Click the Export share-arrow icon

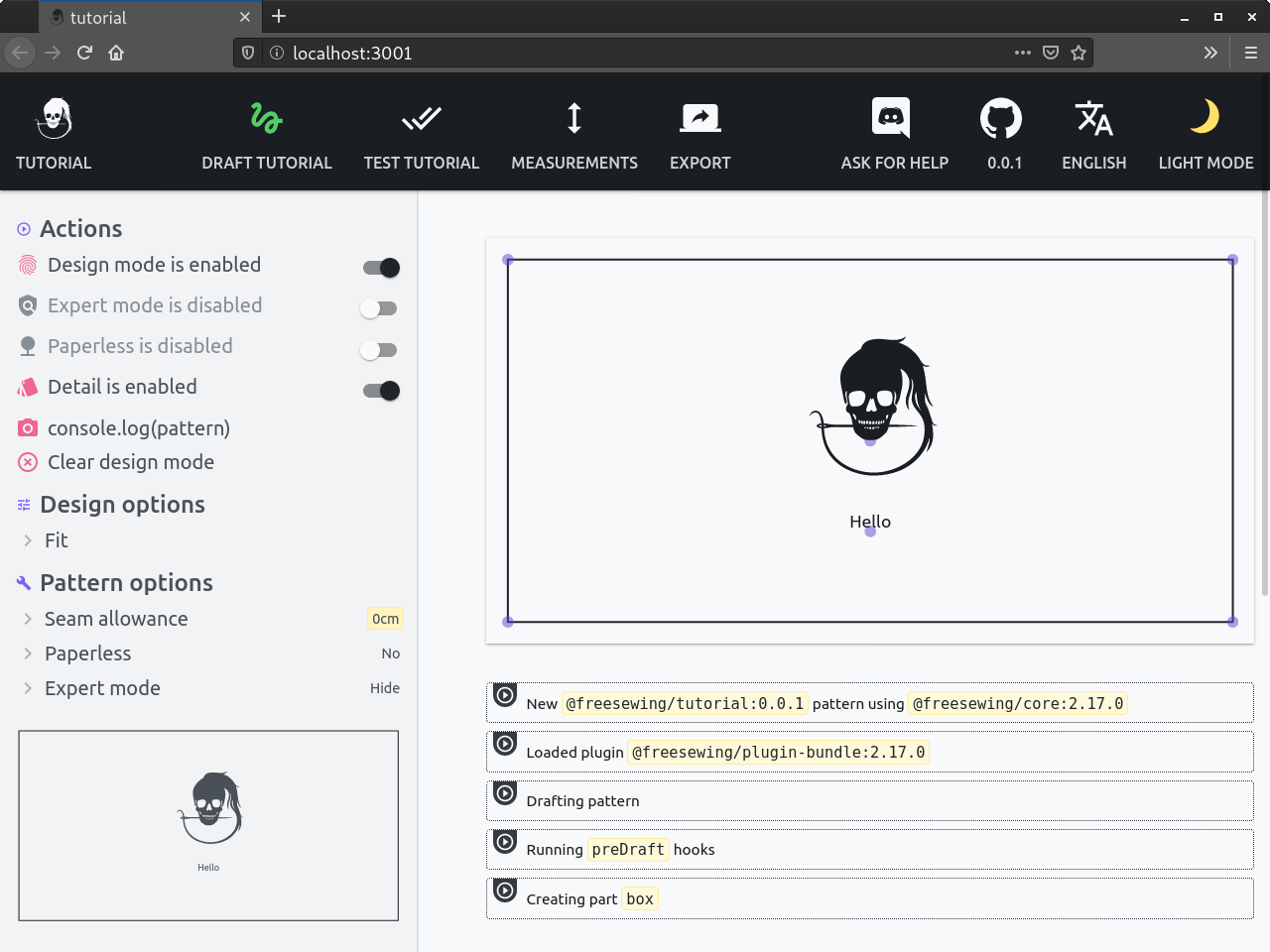pyautogui.click(x=699, y=119)
